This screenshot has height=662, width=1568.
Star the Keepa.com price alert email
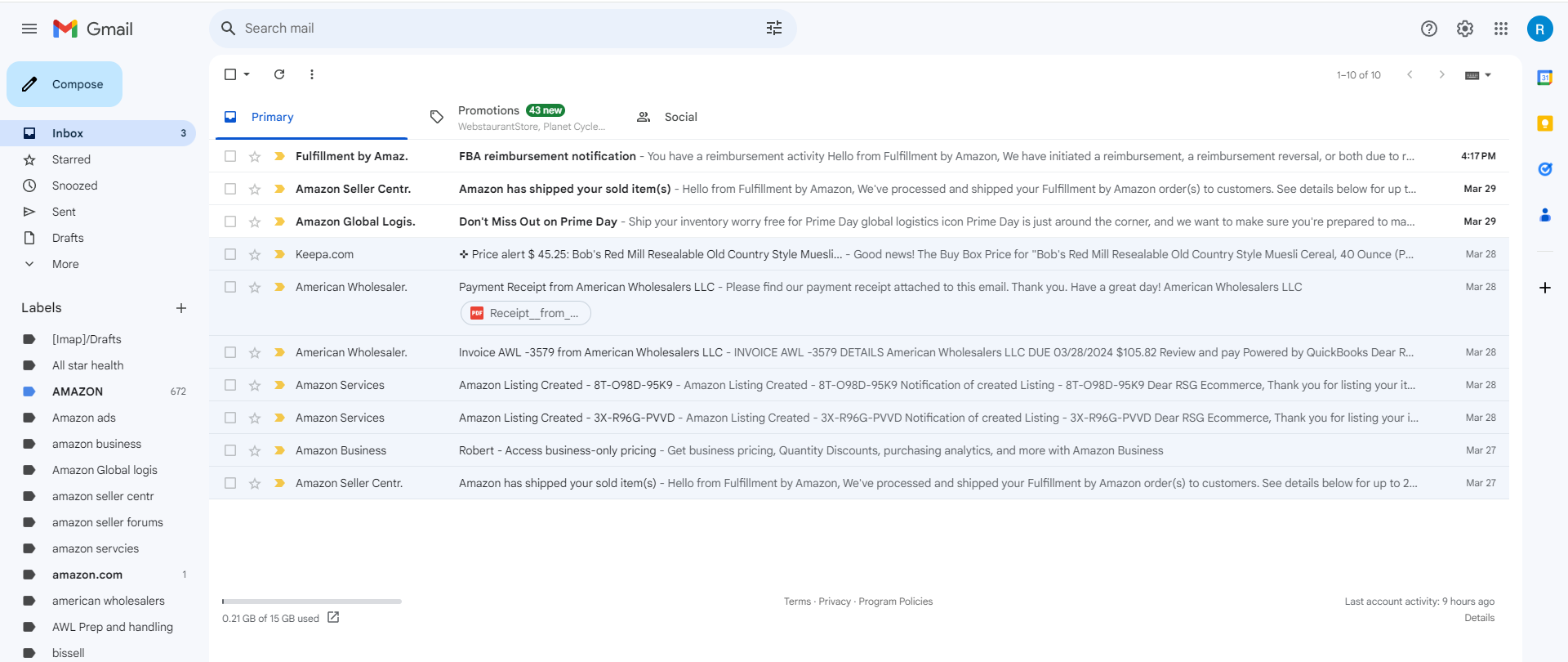coord(255,254)
